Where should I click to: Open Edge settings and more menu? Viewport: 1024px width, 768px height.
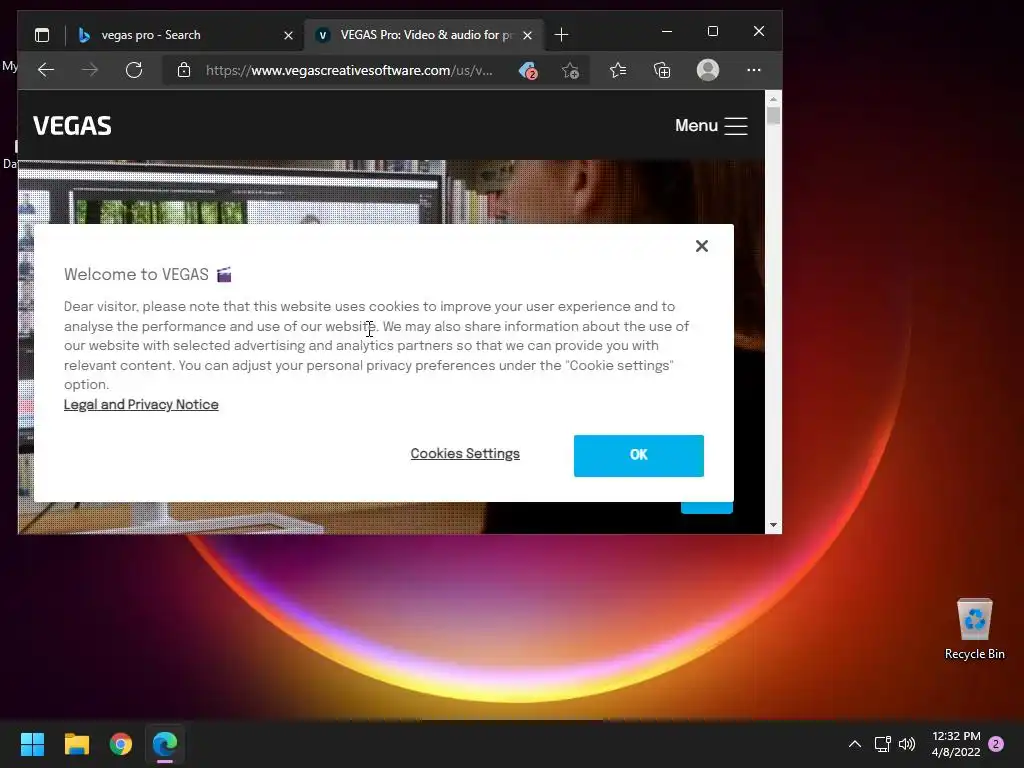tap(754, 70)
